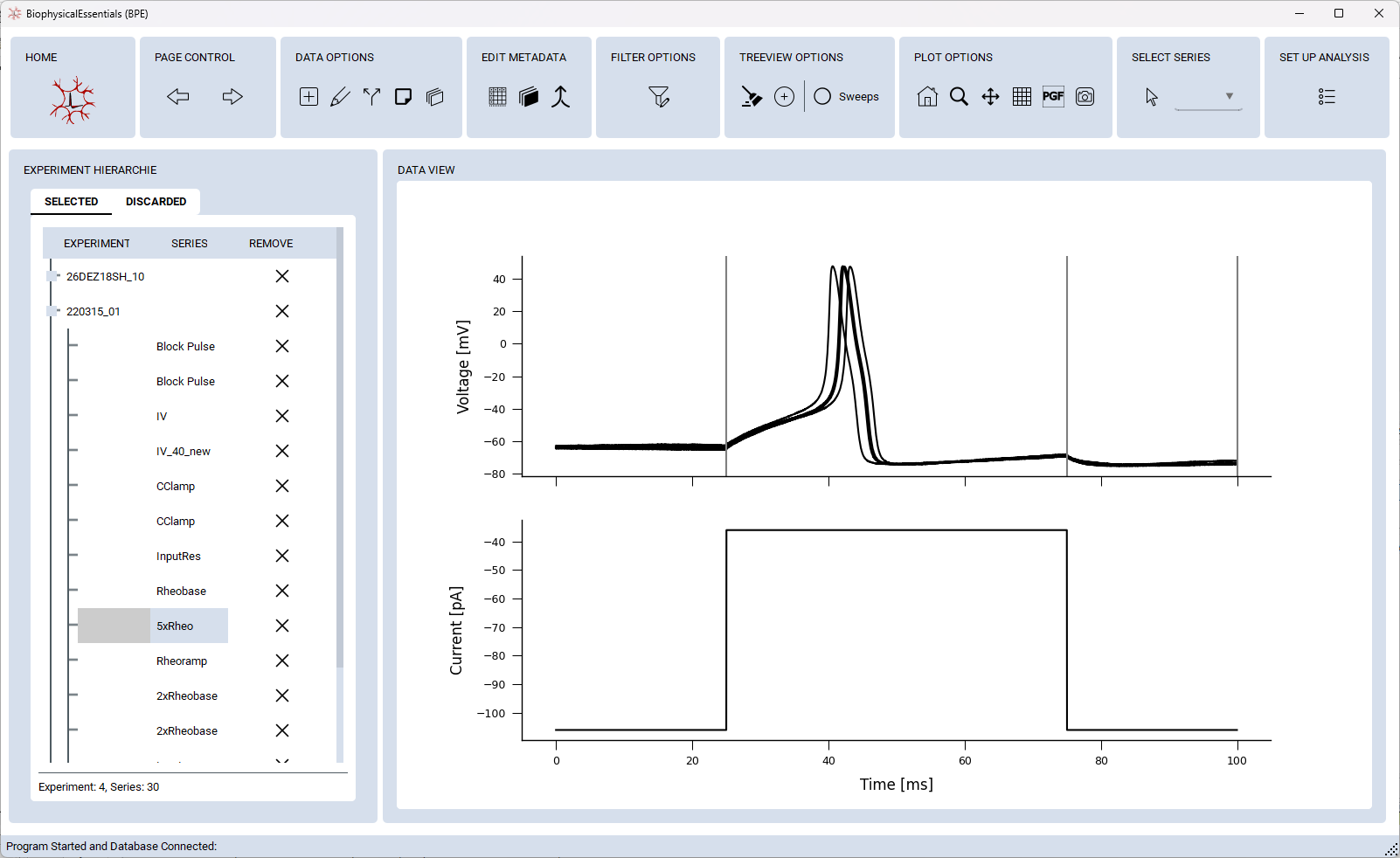Viewport: 1400px width, 858px height.
Task: Click the status bar connection message
Action: [x=112, y=847]
